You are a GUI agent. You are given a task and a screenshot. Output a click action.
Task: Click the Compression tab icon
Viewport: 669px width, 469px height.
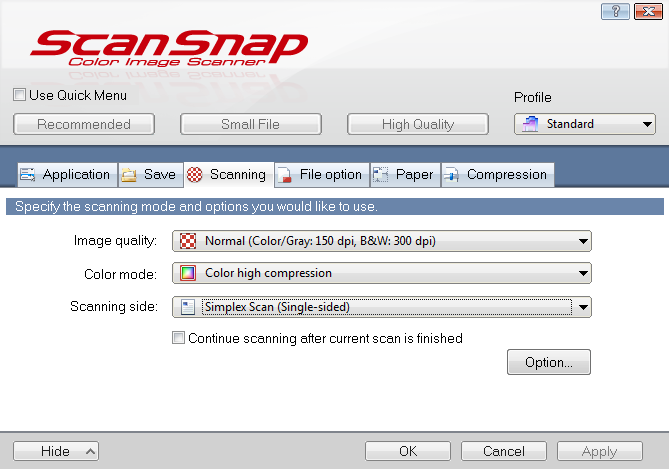tap(451, 175)
